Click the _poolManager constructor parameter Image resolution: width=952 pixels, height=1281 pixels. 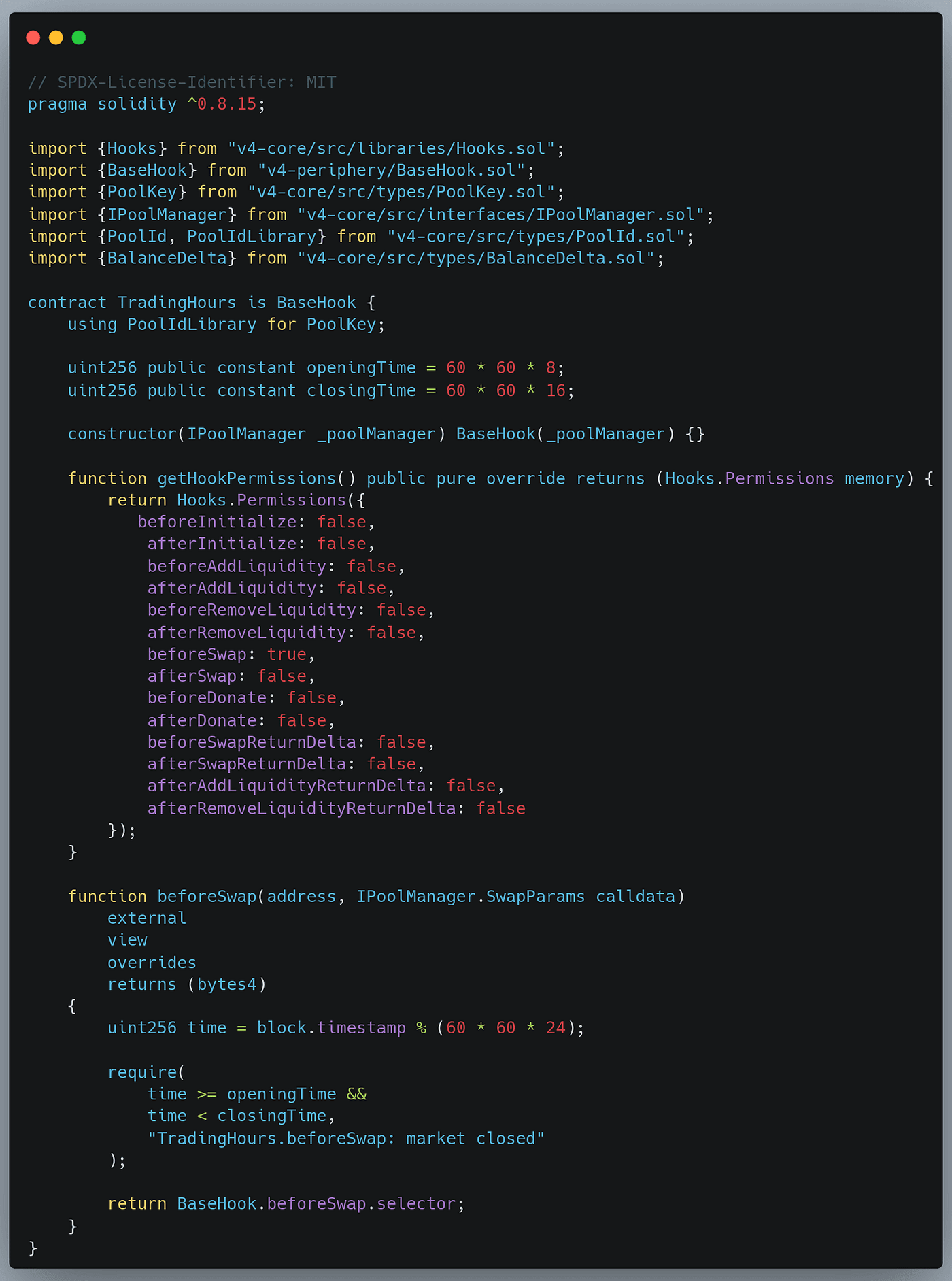pyautogui.click(x=376, y=434)
